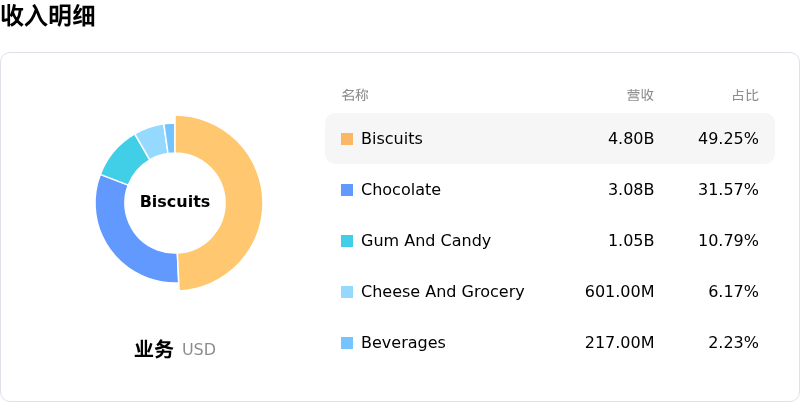The height and width of the screenshot is (402, 800).
Task: Click the Chocolate 31.57% share value
Action: [728, 190]
